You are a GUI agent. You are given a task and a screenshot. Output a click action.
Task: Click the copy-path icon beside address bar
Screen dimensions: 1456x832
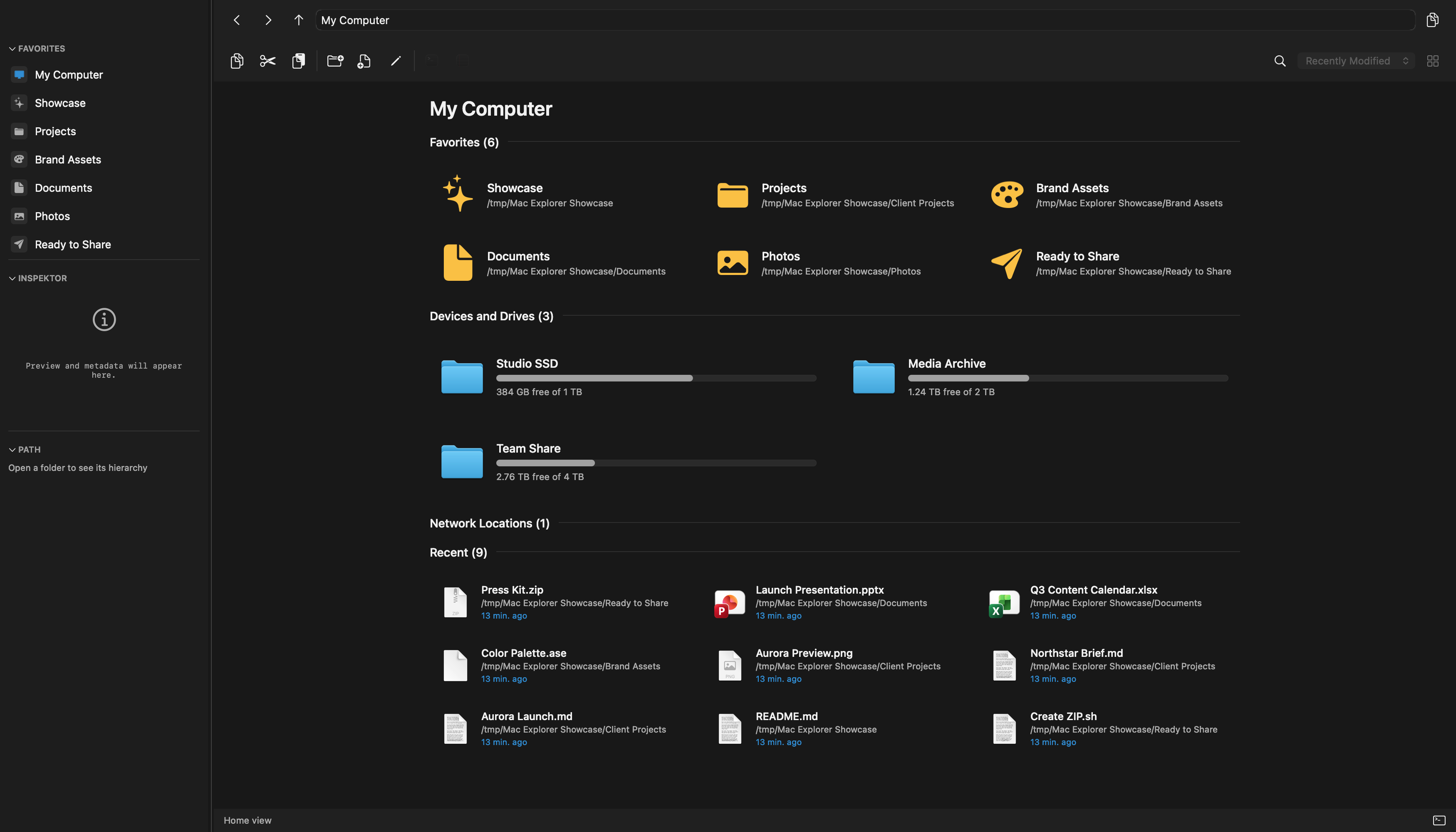pyautogui.click(x=1432, y=20)
